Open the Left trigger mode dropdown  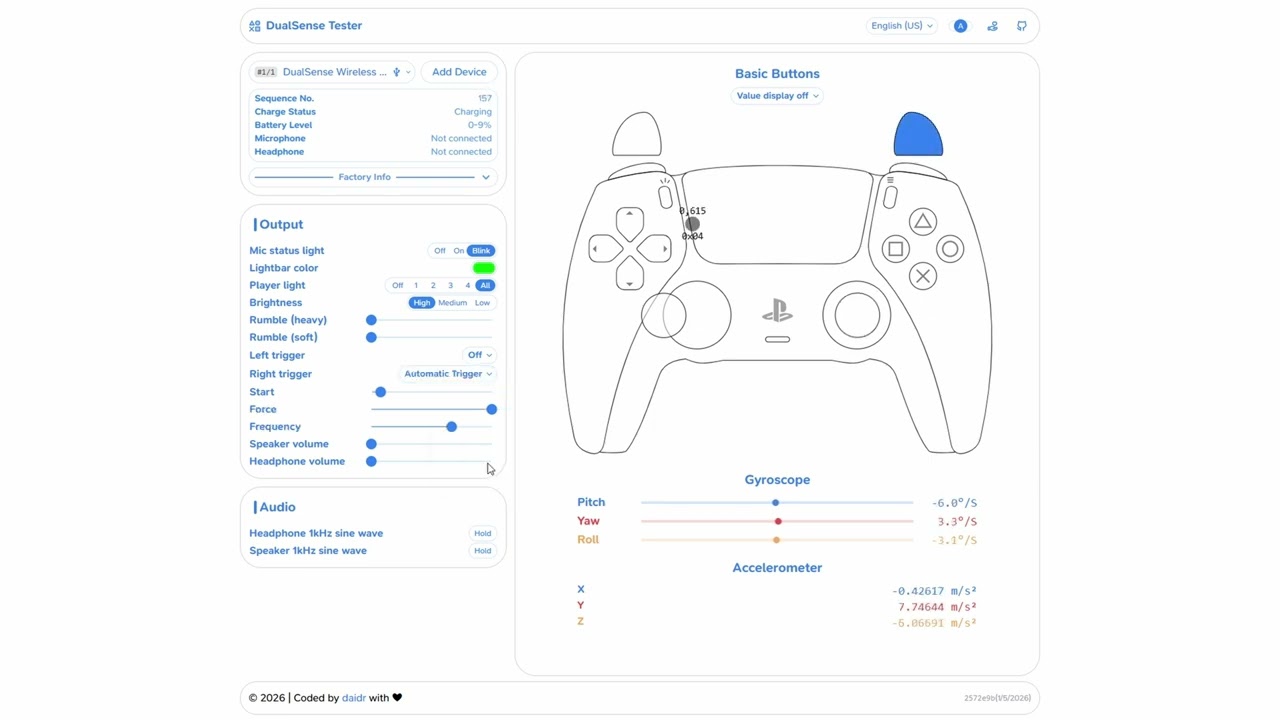(x=479, y=355)
